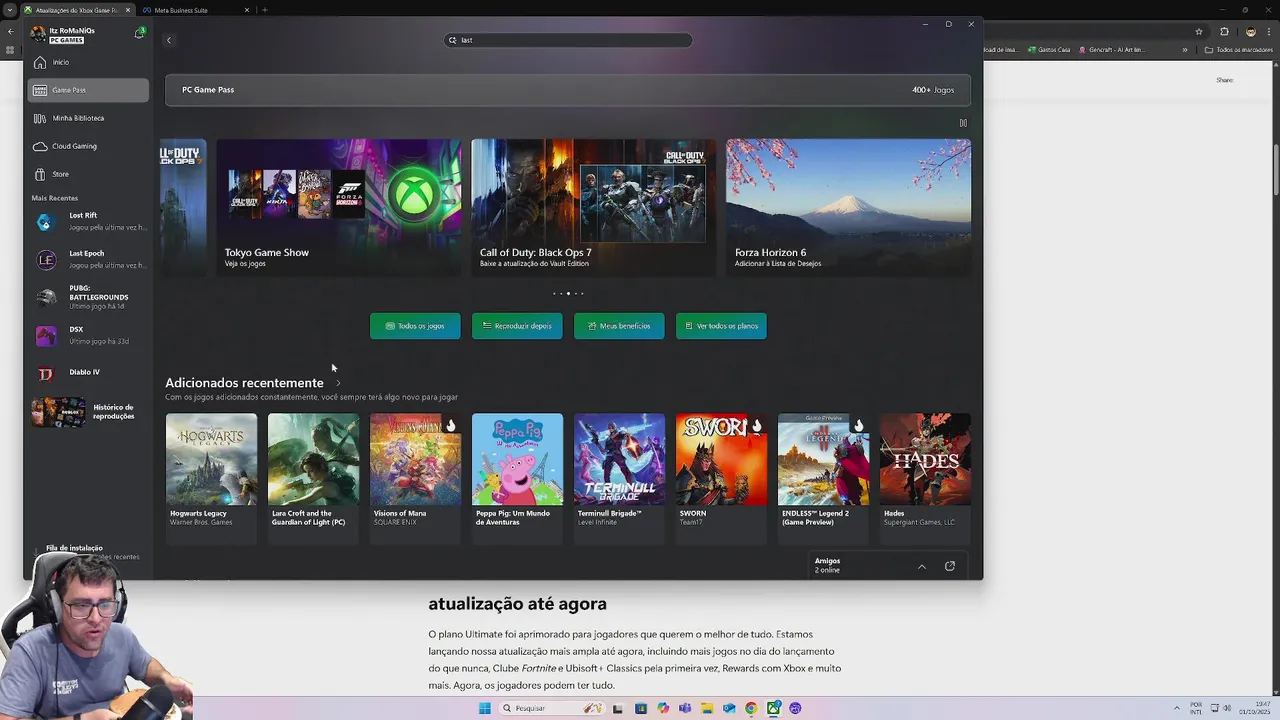Image resolution: width=1280 pixels, height=720 pixels.
Task: Open Hades game tile
Action: tap(925, 478)
